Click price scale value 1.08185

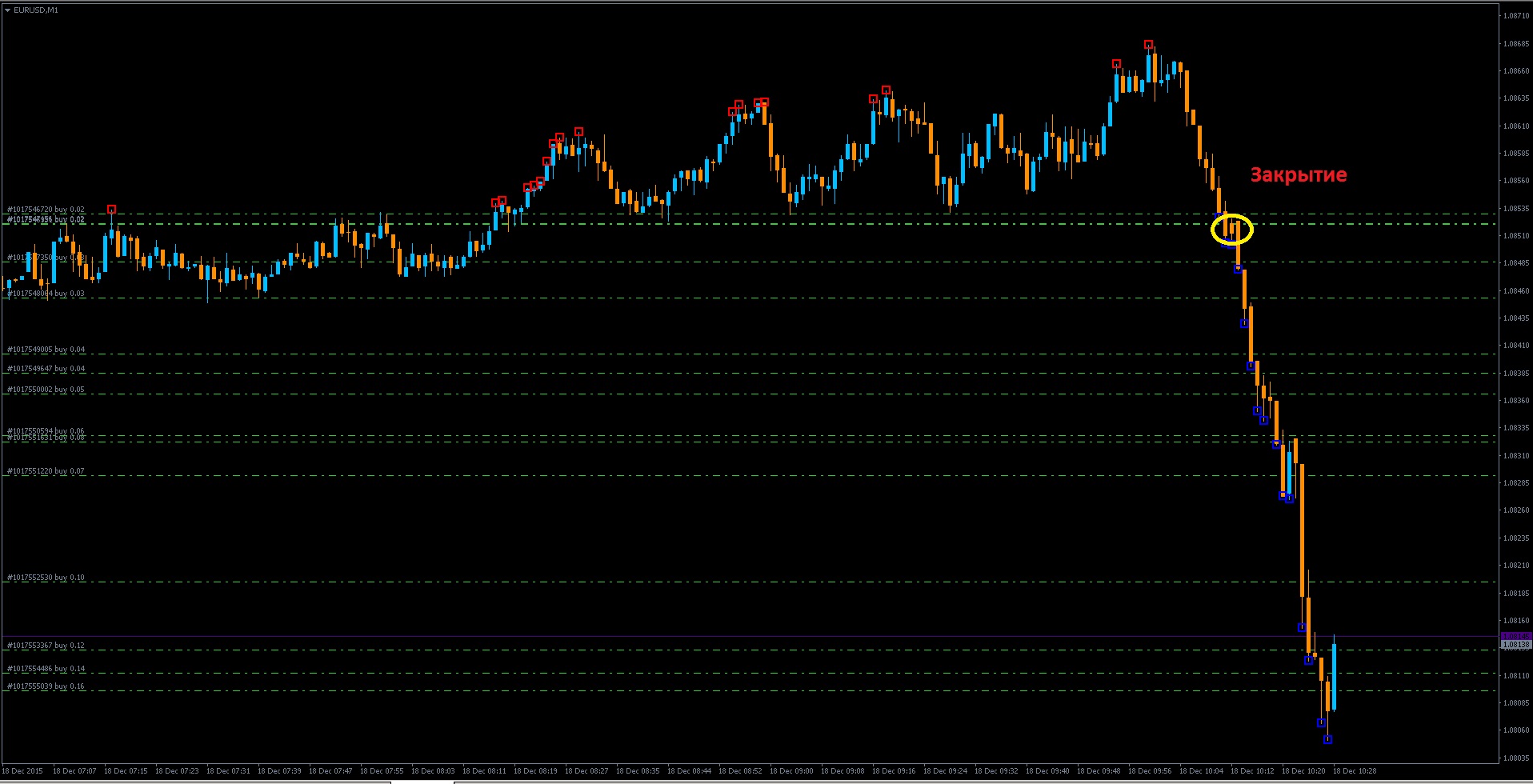(1517, 593)
